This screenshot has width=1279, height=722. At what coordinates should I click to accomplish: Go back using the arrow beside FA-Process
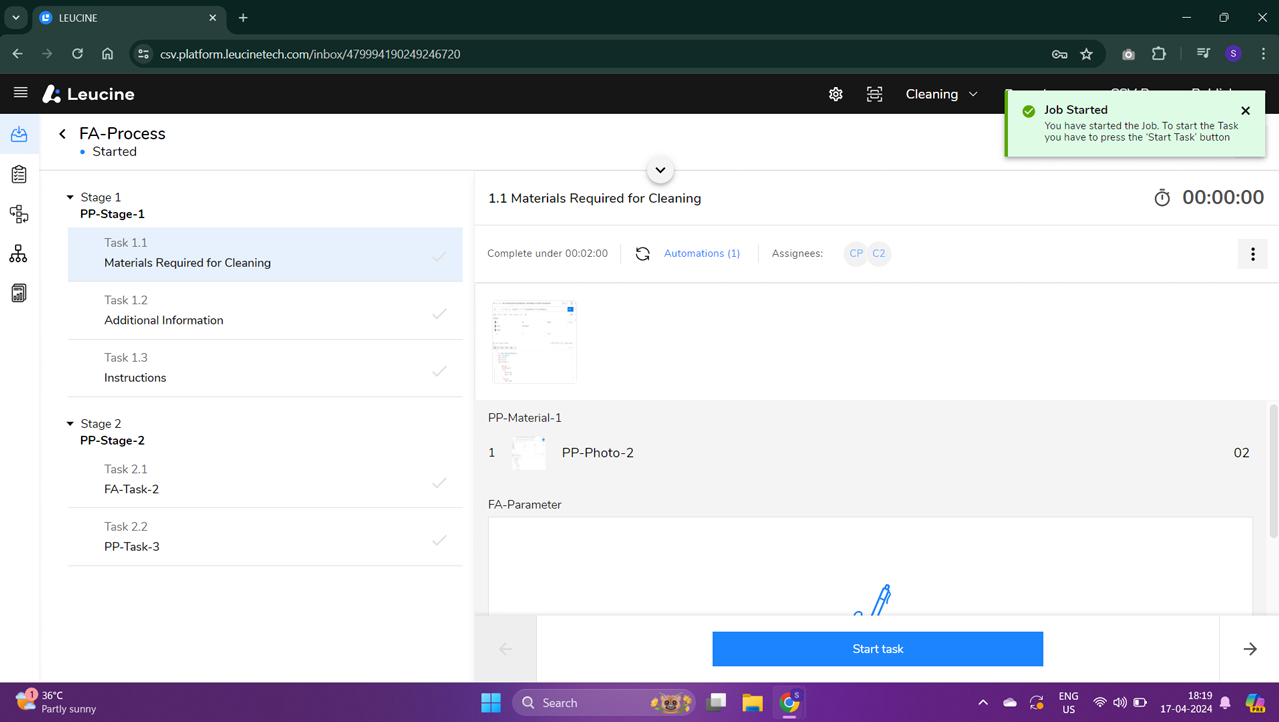pyautogui.click(x=62, y=134)
